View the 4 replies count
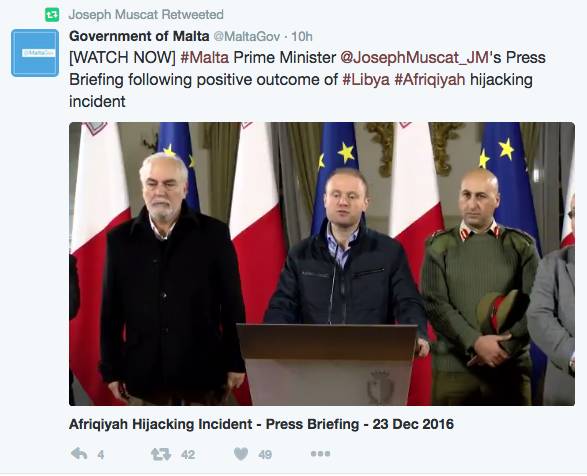The height and width of the screenshot is (476, 587). 101,455
